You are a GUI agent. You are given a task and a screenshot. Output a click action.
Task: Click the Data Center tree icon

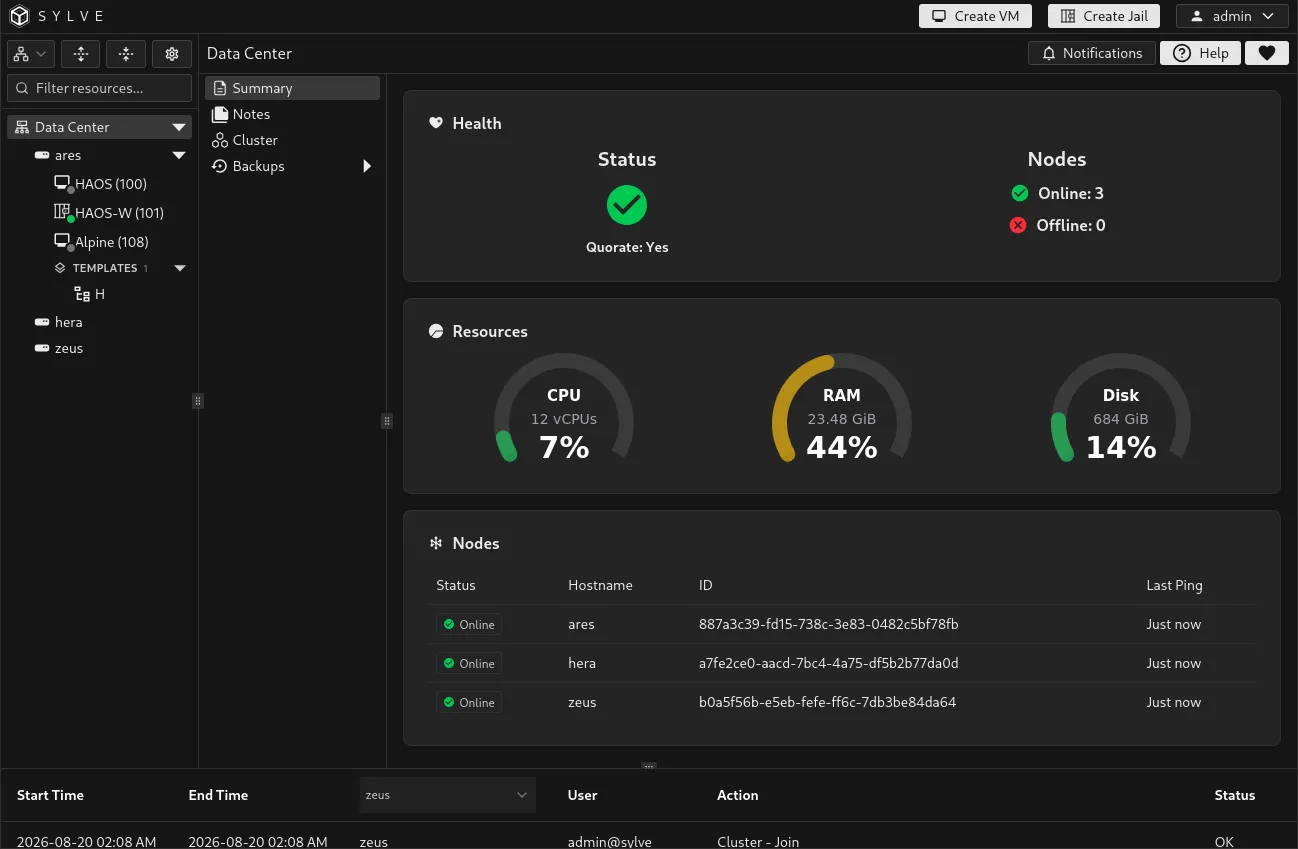tap(22, 127)
